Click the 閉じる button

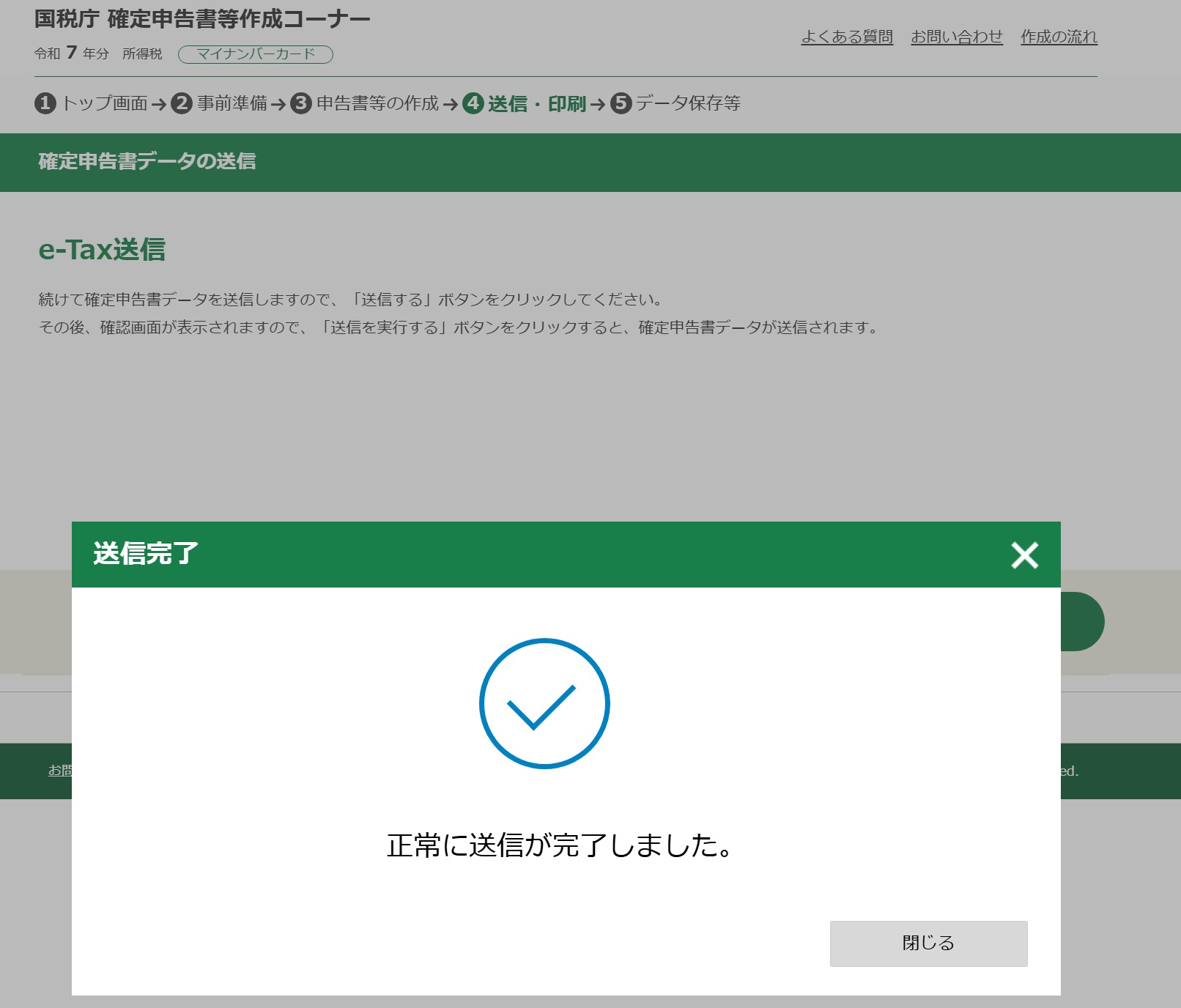928,944
